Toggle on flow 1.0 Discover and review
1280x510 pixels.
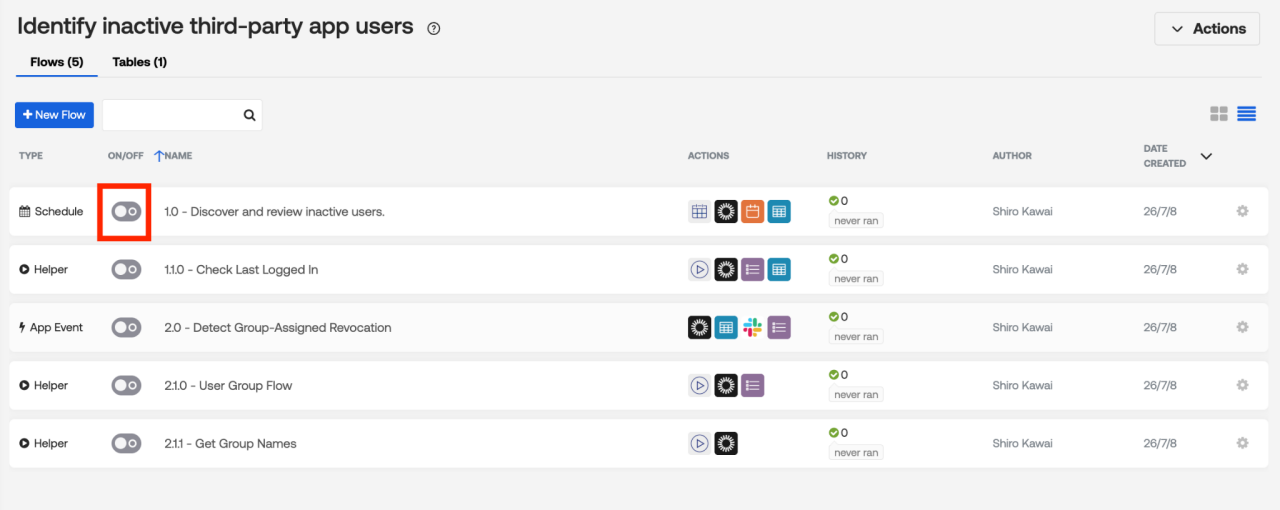[126, 211]
